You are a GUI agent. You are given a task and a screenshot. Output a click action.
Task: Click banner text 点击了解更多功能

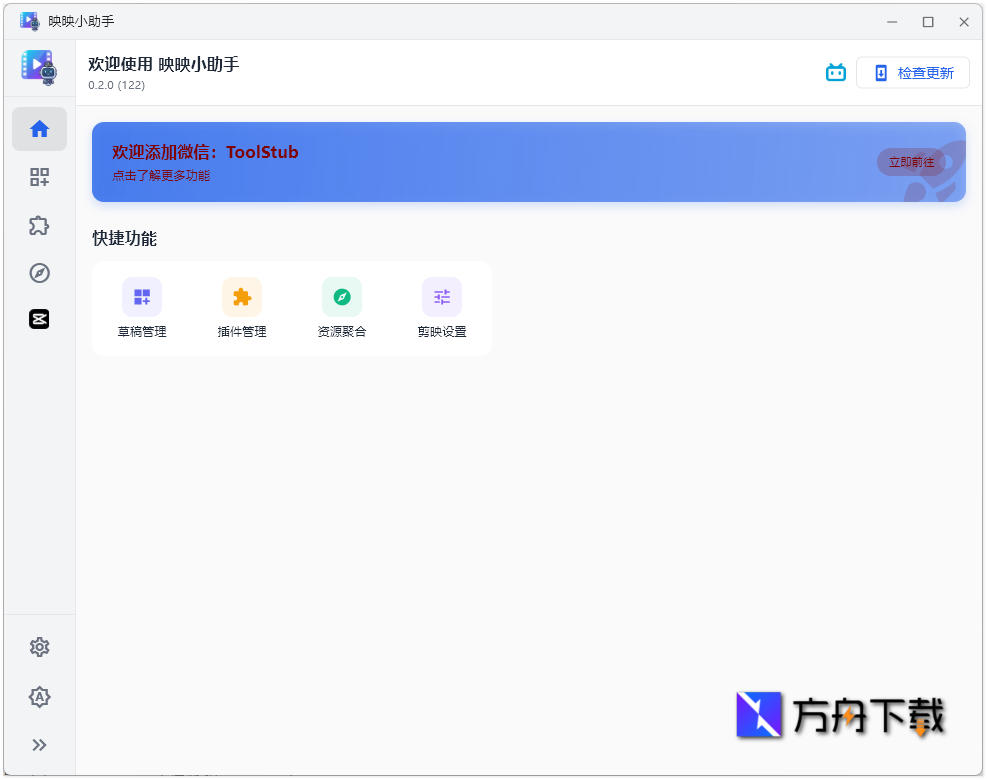point(161,176)
